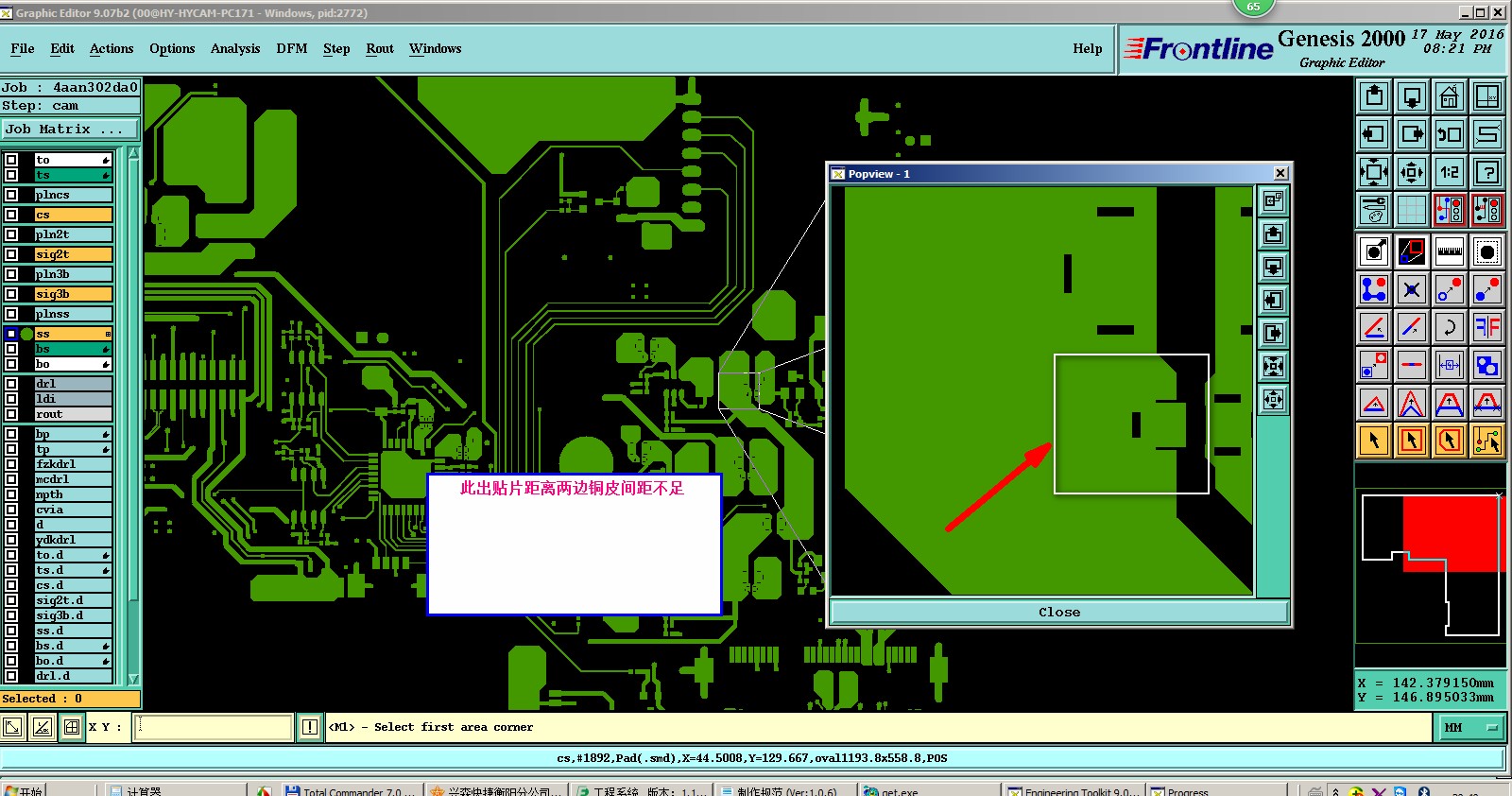Image resolution: width=1512 pixels, height=796 pixels.
Task: Click the 1:2 zoom ratio icon
Action: click(1450, 172)
